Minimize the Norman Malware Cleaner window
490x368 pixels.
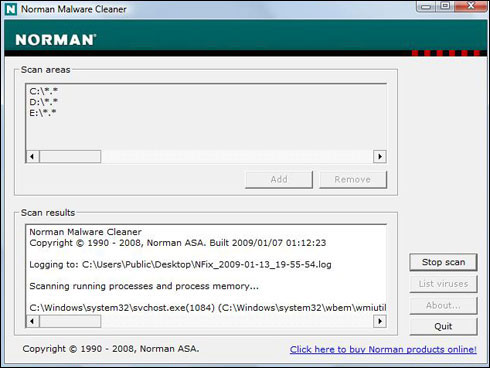(x=426, y=6)
